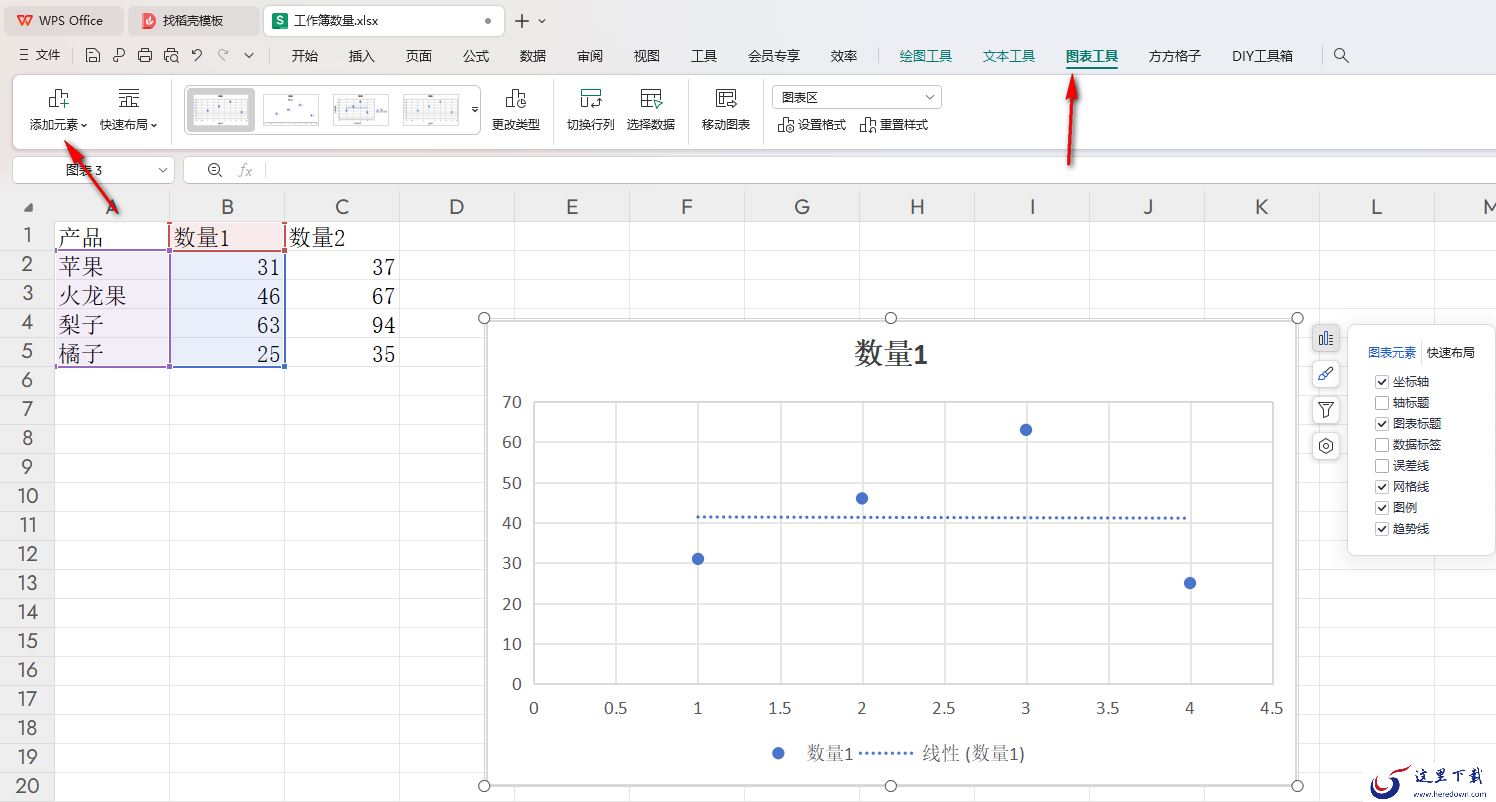
Task: Toggle the 趋势线 trendline checkbox
Action: [x=1382, y=529]
